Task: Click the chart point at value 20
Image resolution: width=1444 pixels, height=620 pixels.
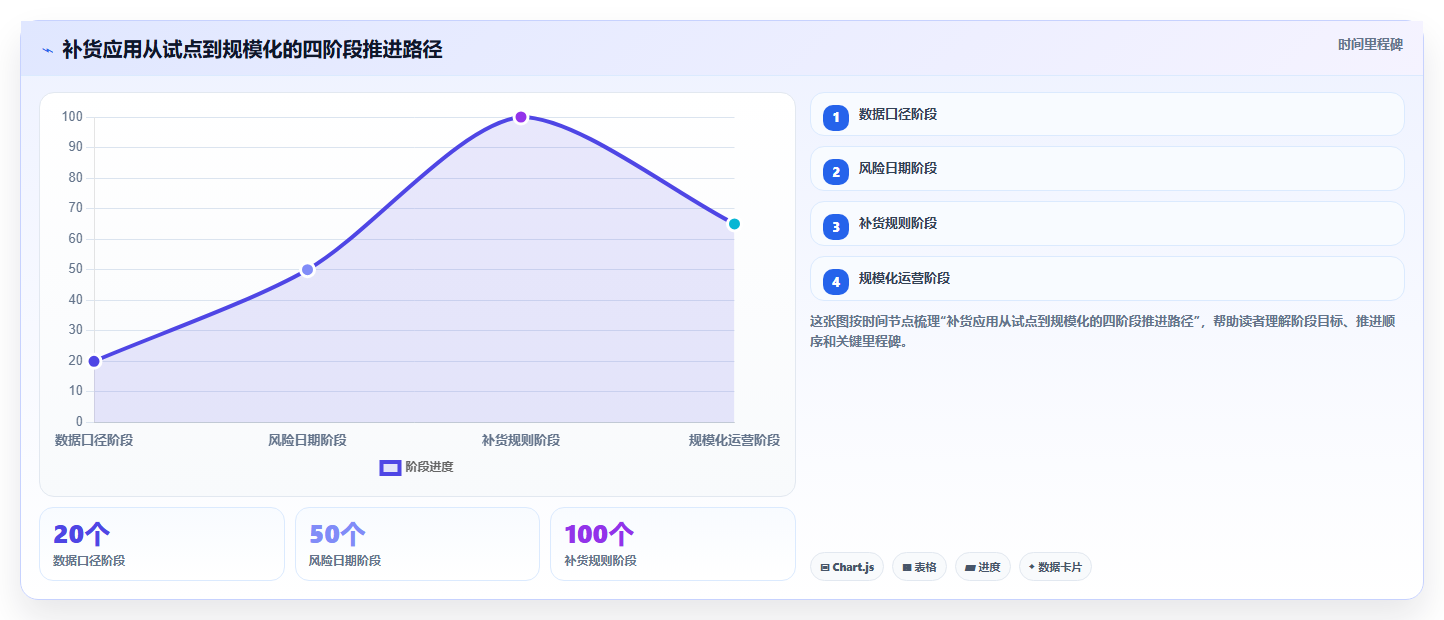Action: pyautogui.click(x=94, y=361)
